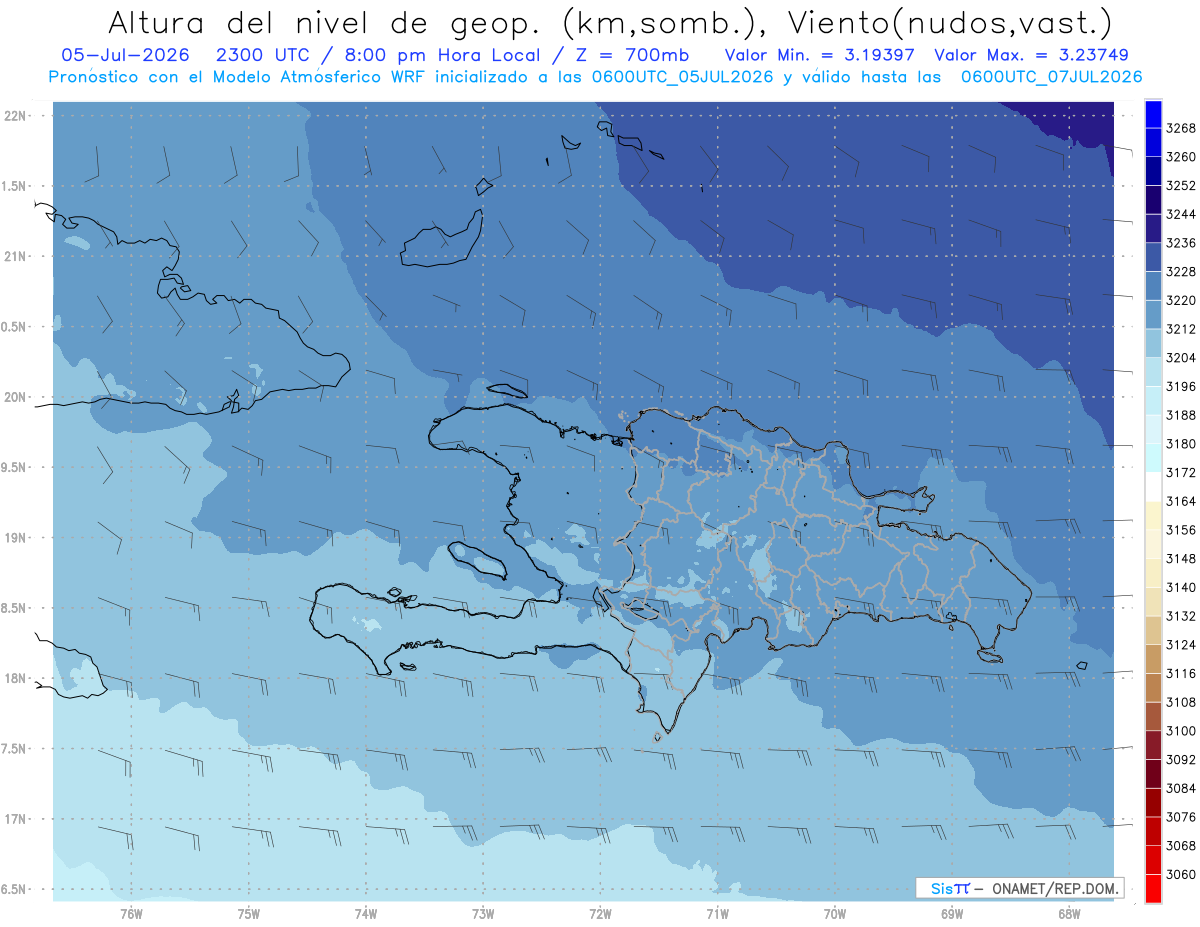Image resolution: width=1200 pixels, height=927 pixels.
Task: Click the '18N' latitude label
Action: (15, 679)
